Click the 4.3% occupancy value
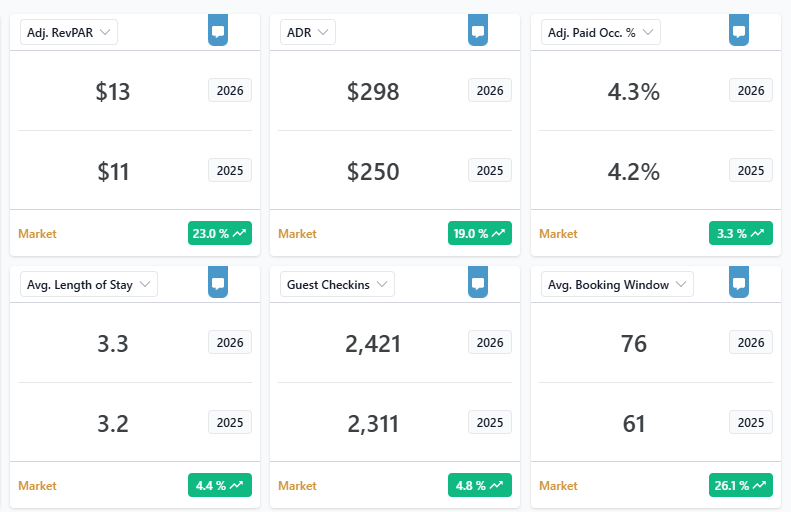The height and width of the screenshot is (512, 791). pyautogui.click(x=634, y=92)
